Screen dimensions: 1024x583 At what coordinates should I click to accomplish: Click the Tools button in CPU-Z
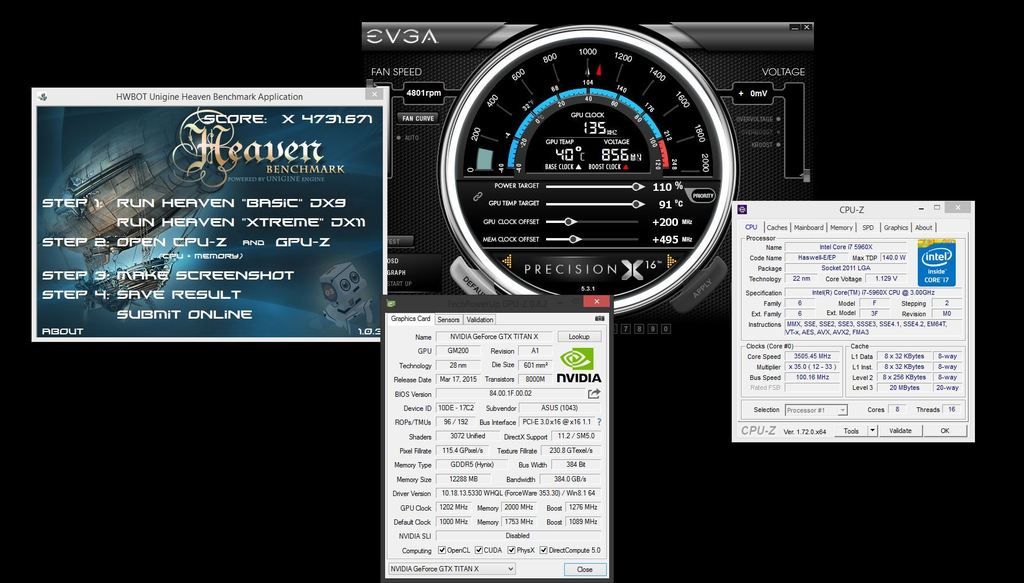point(851,431)
